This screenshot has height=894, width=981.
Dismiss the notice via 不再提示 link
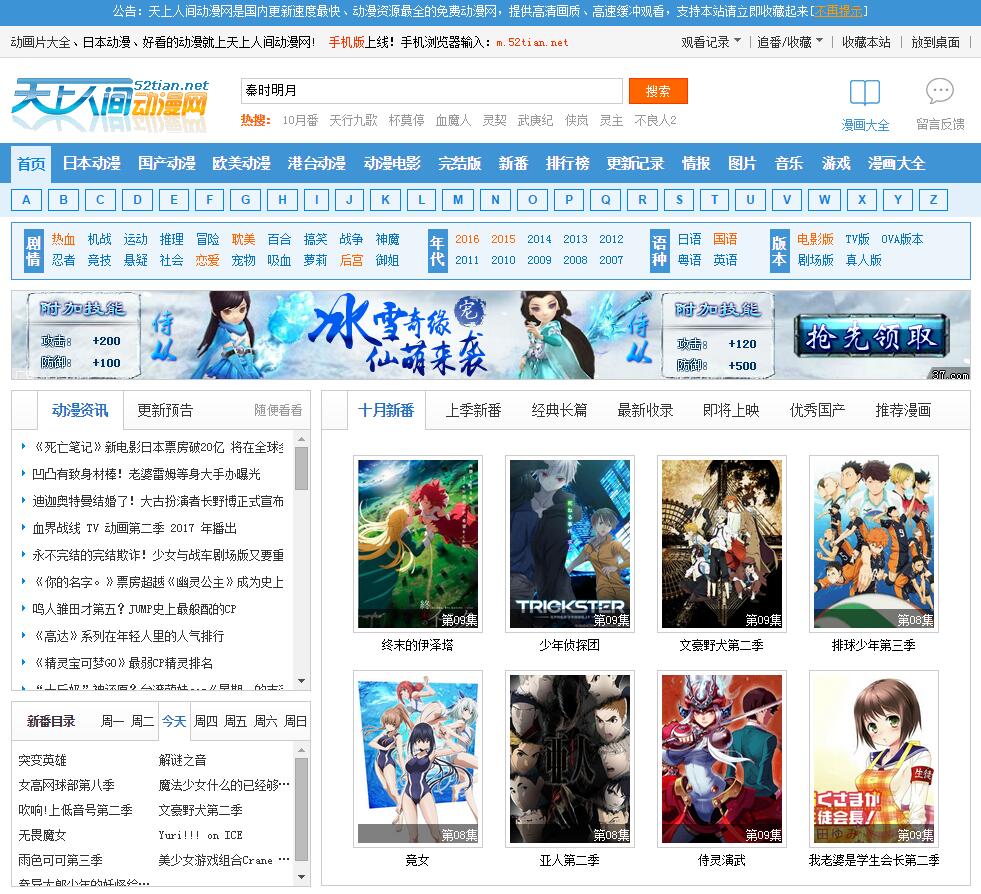(x=838, y=11)
